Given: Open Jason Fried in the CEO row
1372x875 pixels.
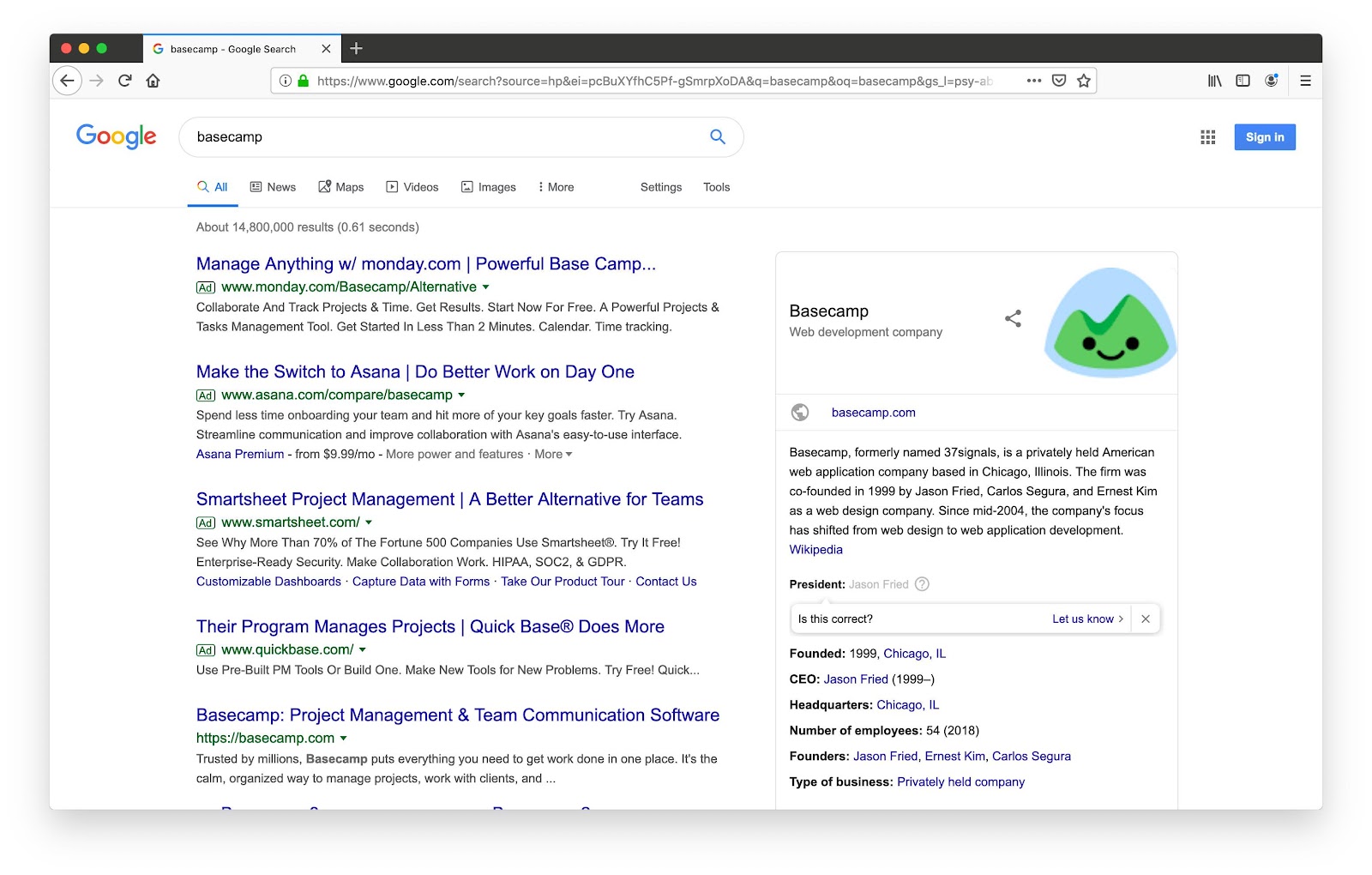Looking at the screenshot, I should click(x=856, y=679).
